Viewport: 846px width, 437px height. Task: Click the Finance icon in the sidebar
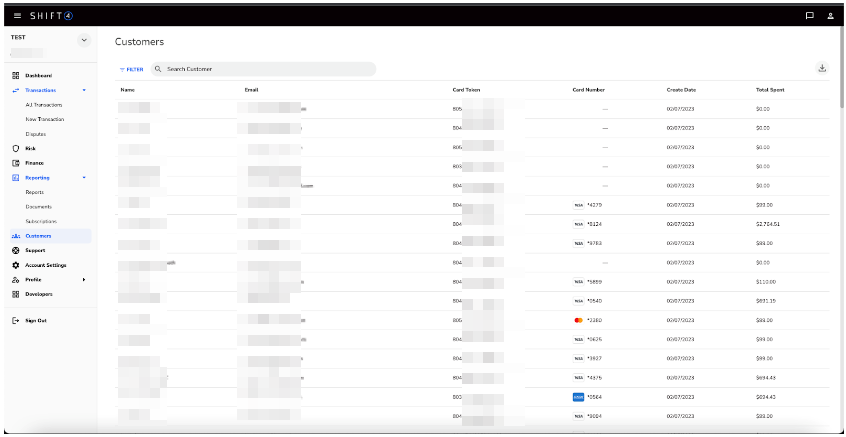pyautogui.click(x=16, y=163)
